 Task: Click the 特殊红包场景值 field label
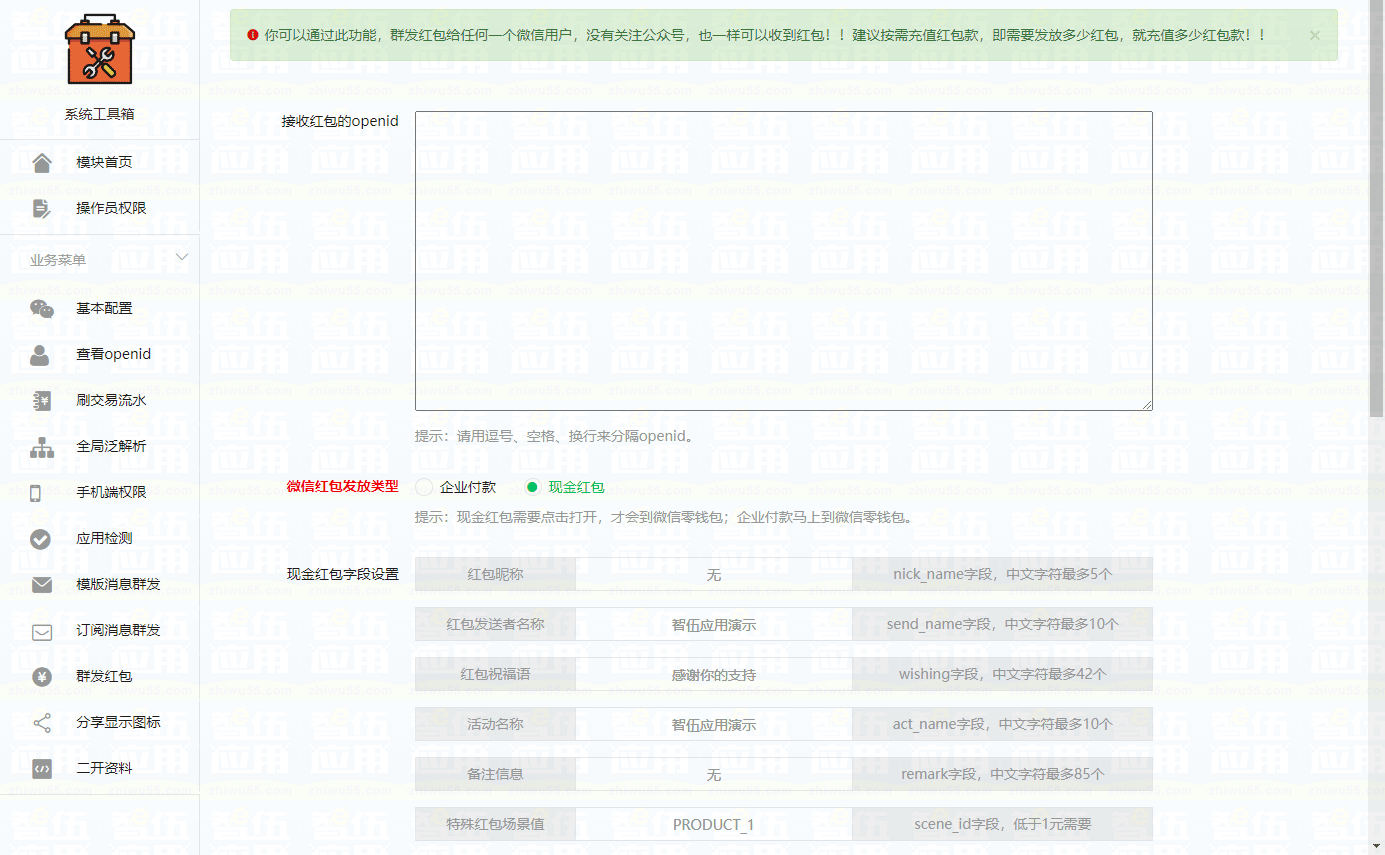[x=495, y=824]
